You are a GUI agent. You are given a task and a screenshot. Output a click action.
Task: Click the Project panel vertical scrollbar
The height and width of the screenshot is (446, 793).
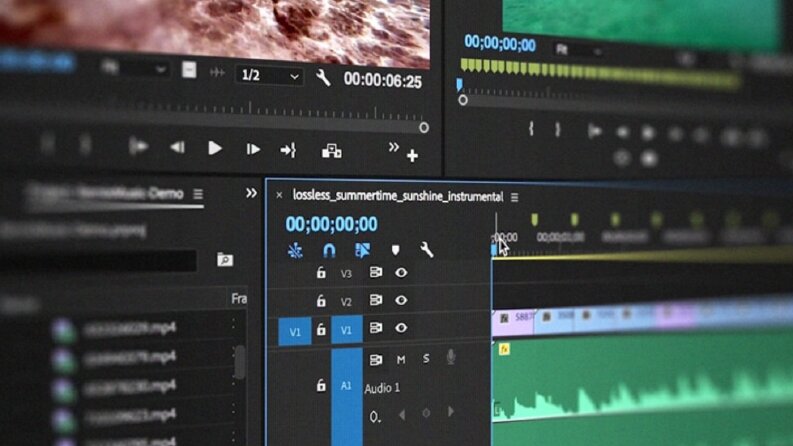pyautogui.click(x=239, y=362)
